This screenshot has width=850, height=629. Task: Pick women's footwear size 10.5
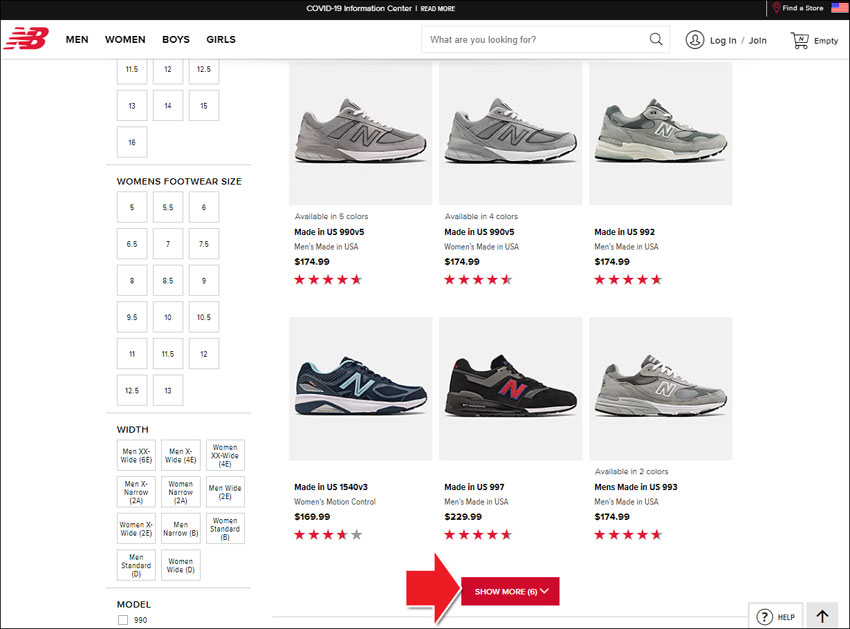(x=204, y=317)
